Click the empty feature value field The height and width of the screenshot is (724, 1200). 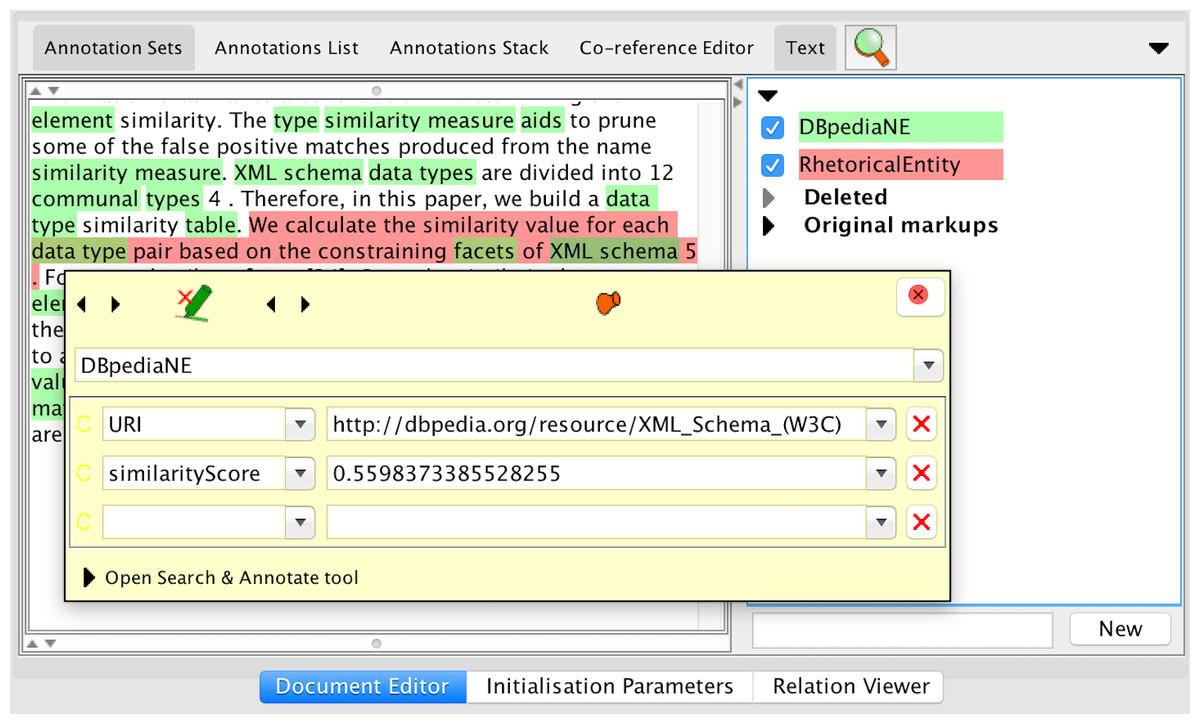pos(597,521)
